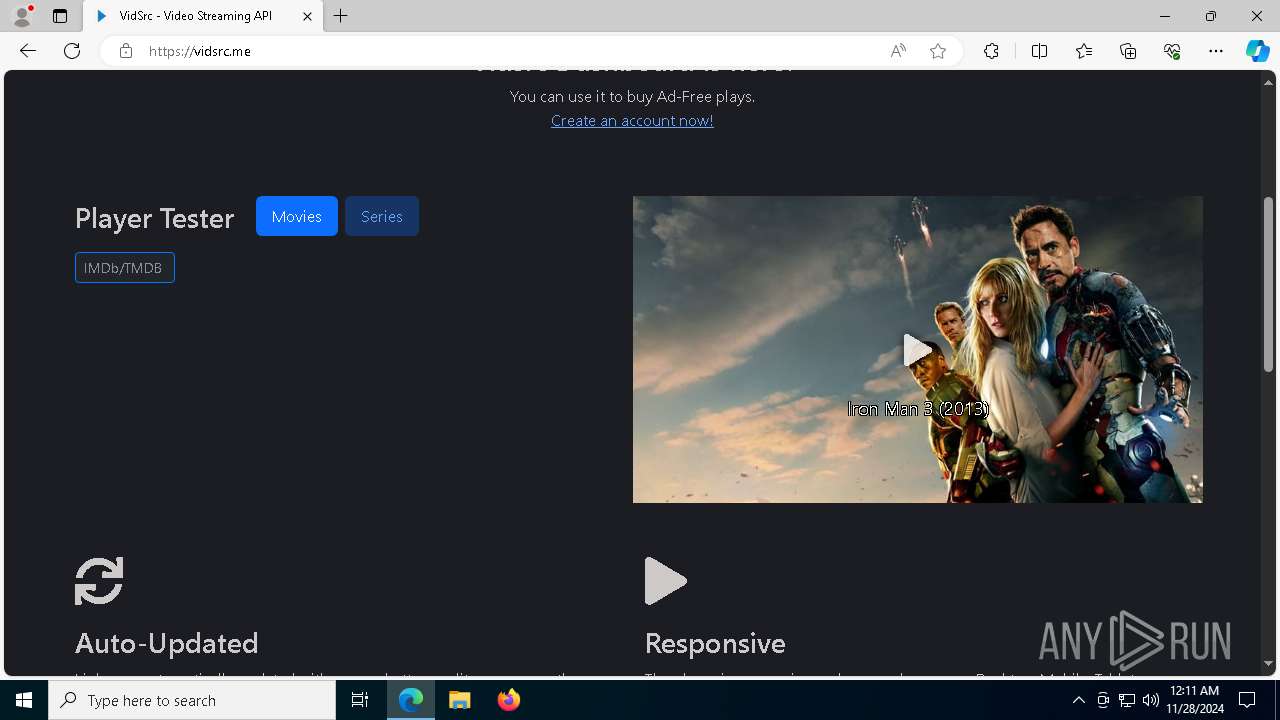
Task: Click the taskbar search box
Action: (x=192, y=700)
